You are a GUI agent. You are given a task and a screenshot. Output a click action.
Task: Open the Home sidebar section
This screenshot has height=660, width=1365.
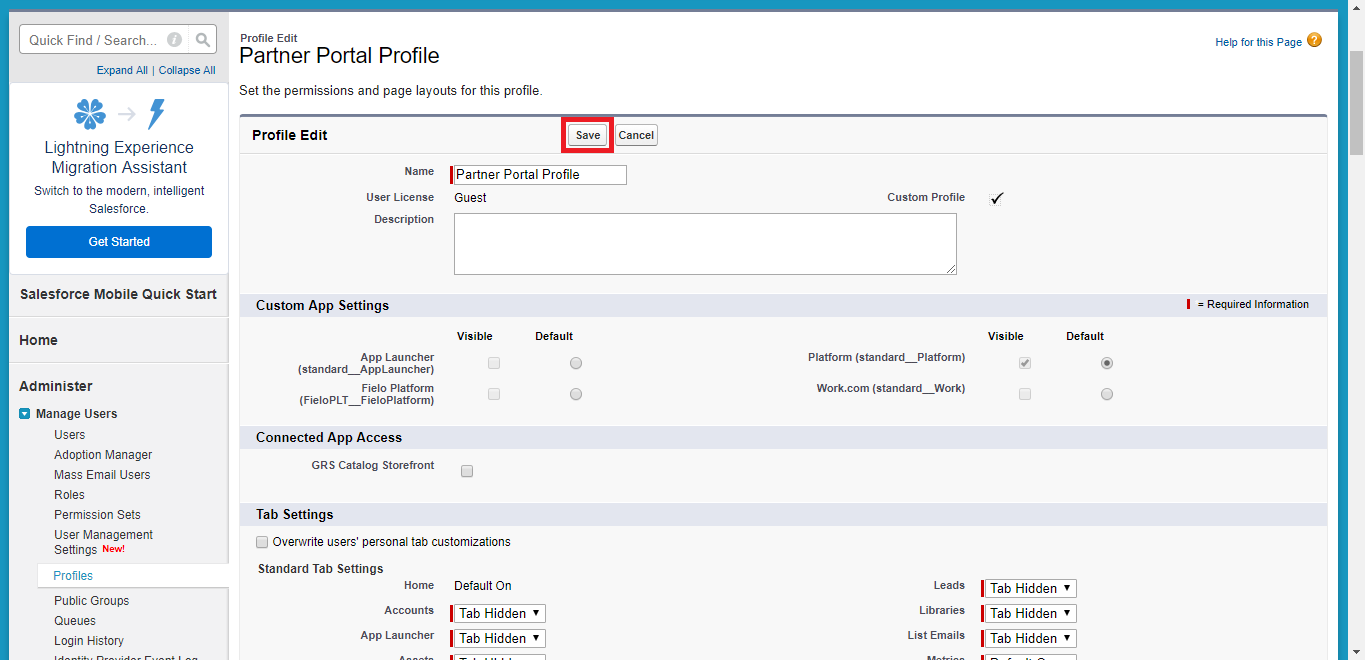[x=38, y=340]
